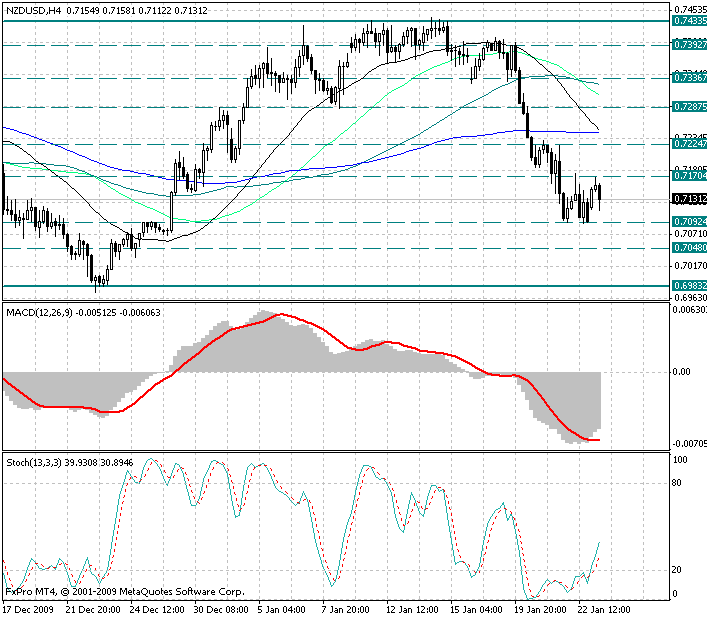Click the 0.72247 price level label

688,144
